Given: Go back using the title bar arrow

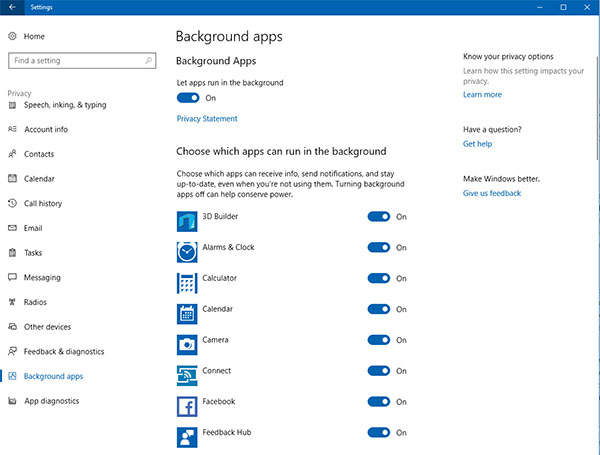Looking at the screenshot, I should pos(10,7).
